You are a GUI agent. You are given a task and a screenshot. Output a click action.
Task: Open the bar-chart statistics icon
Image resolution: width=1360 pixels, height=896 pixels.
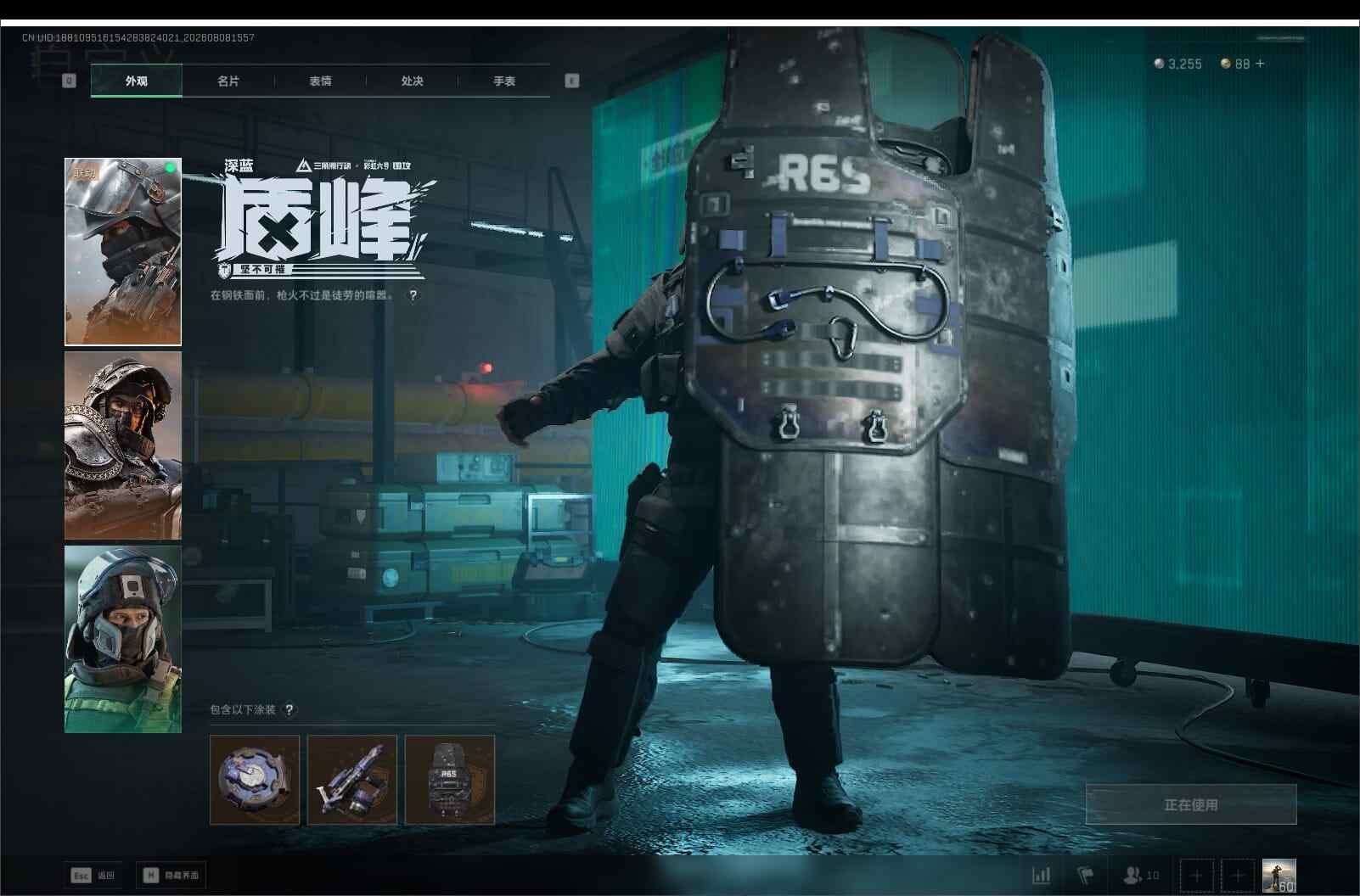click(1041, 875)
